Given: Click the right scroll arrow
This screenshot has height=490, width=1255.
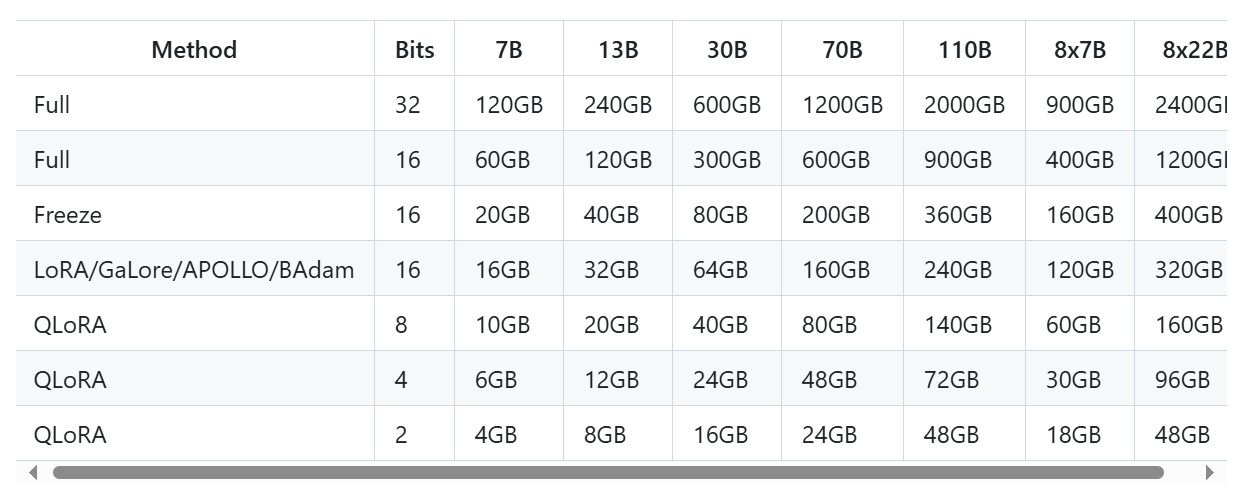Looking at the screenshot, I should coord(1210,472).
